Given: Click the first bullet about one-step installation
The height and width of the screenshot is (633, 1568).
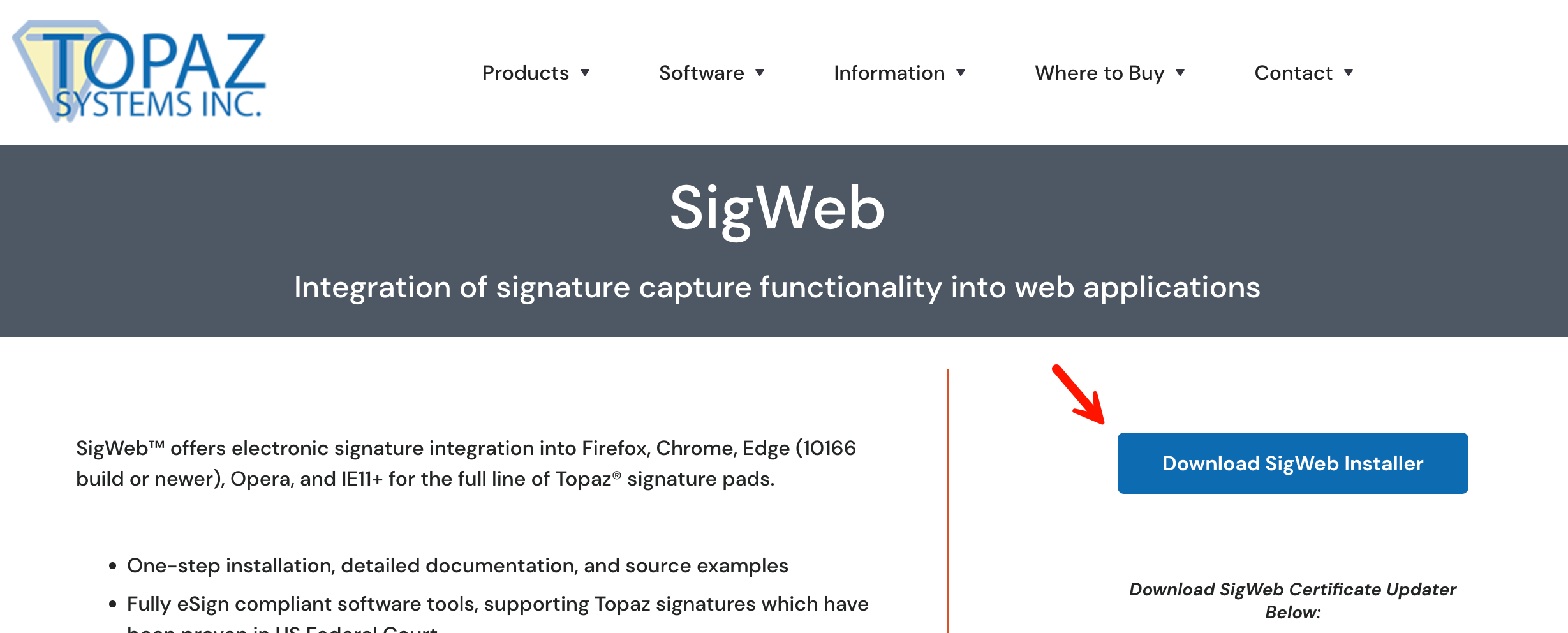Looking at the screenshot, I should click(x=458, y=565).
